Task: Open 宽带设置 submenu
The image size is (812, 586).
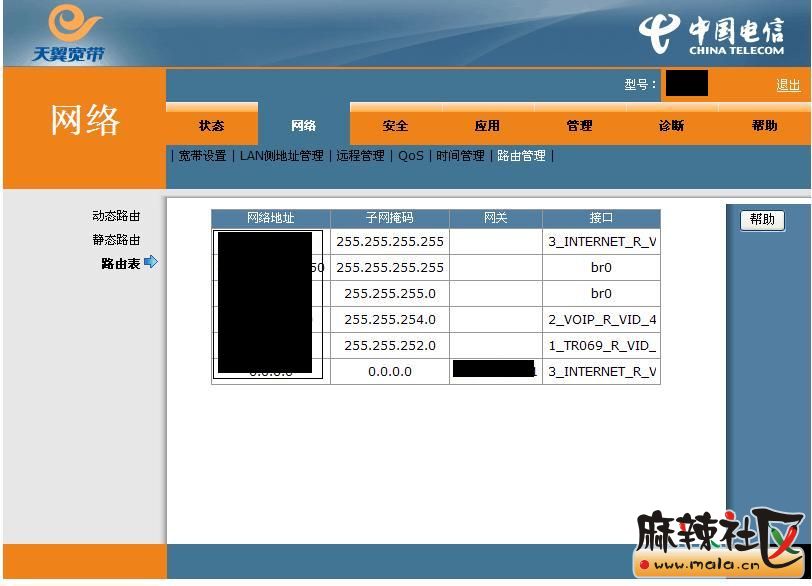Action: [x=203, y=156]
